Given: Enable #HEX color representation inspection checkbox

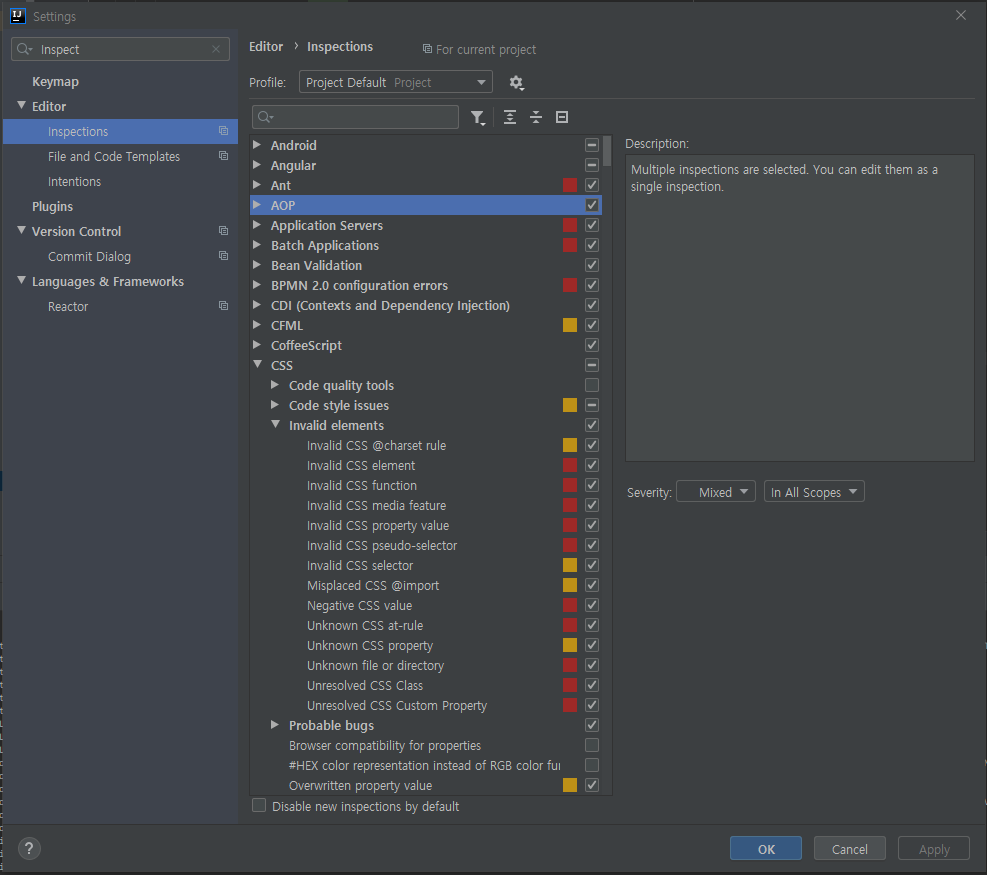Looking at the screenshot, I should pyautogui.click(x=592, y=765).
